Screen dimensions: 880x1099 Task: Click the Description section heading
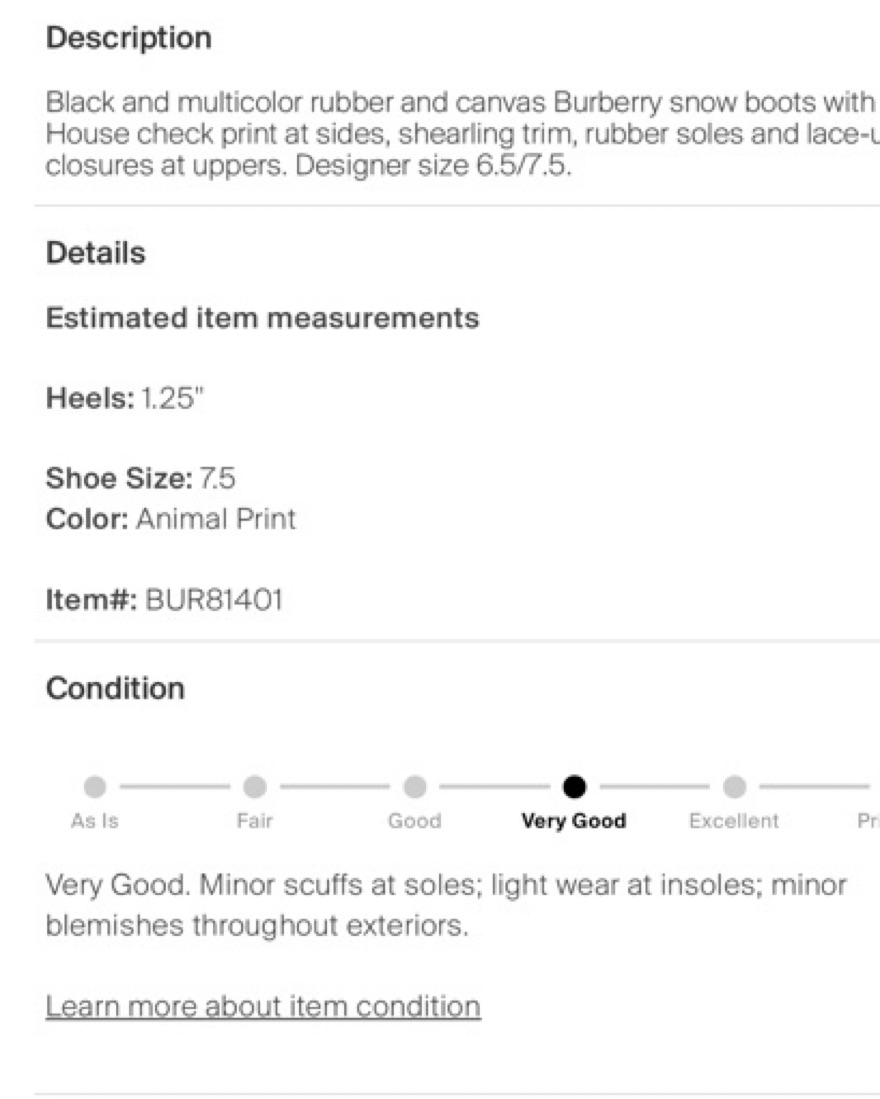click(129, 38)
